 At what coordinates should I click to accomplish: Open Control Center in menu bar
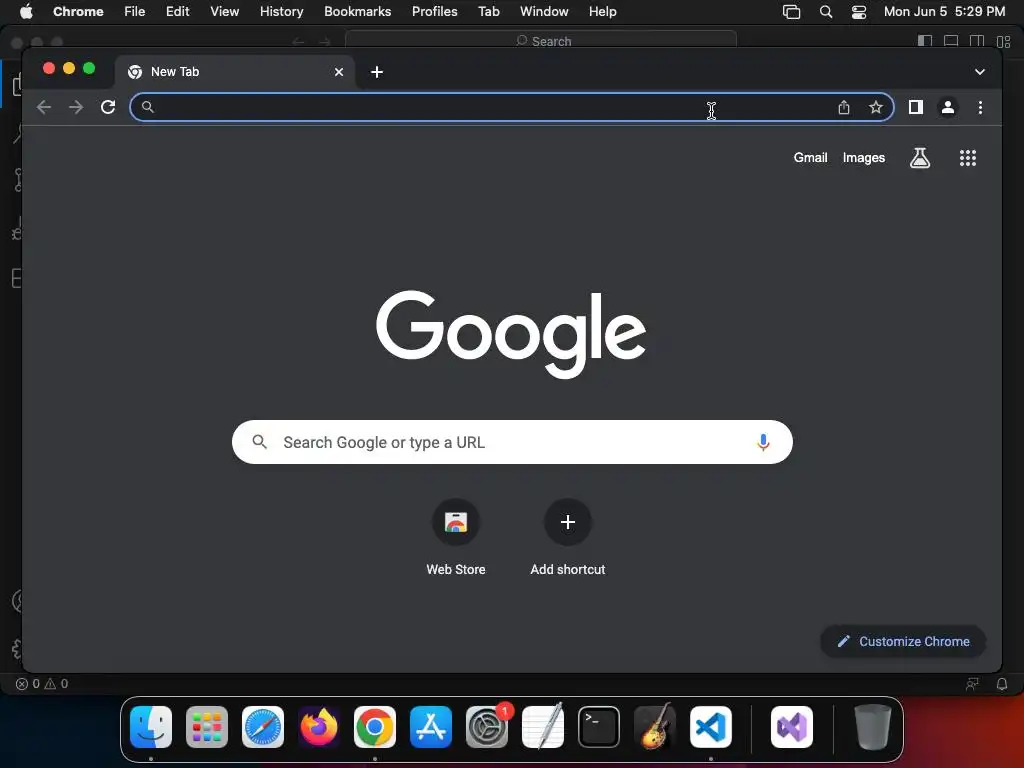(859, 12)
